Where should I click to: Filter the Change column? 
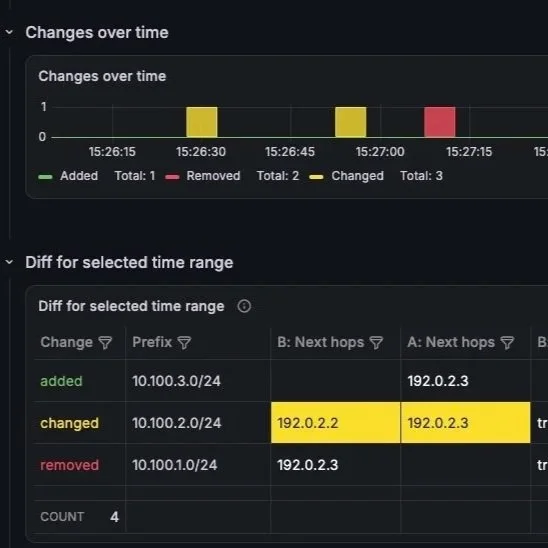(x=105, y=342)
